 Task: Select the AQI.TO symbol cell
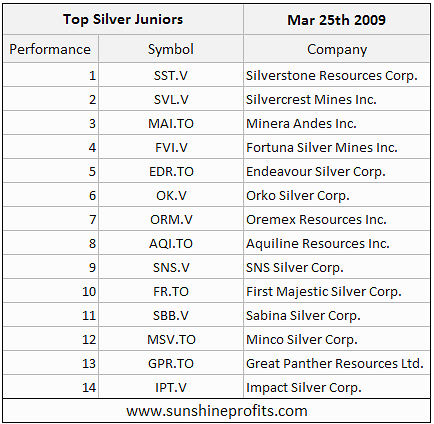coord(171,243)
